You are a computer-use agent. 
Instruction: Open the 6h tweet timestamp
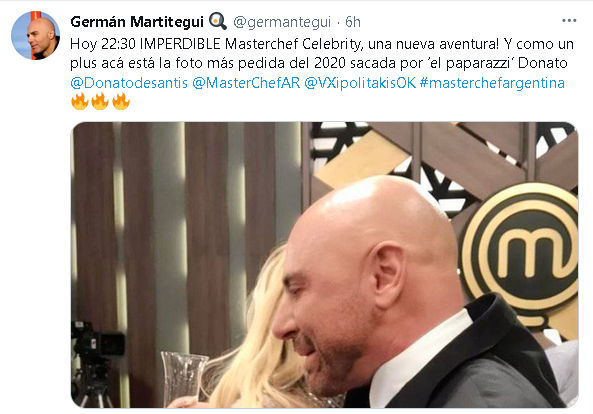352,22
